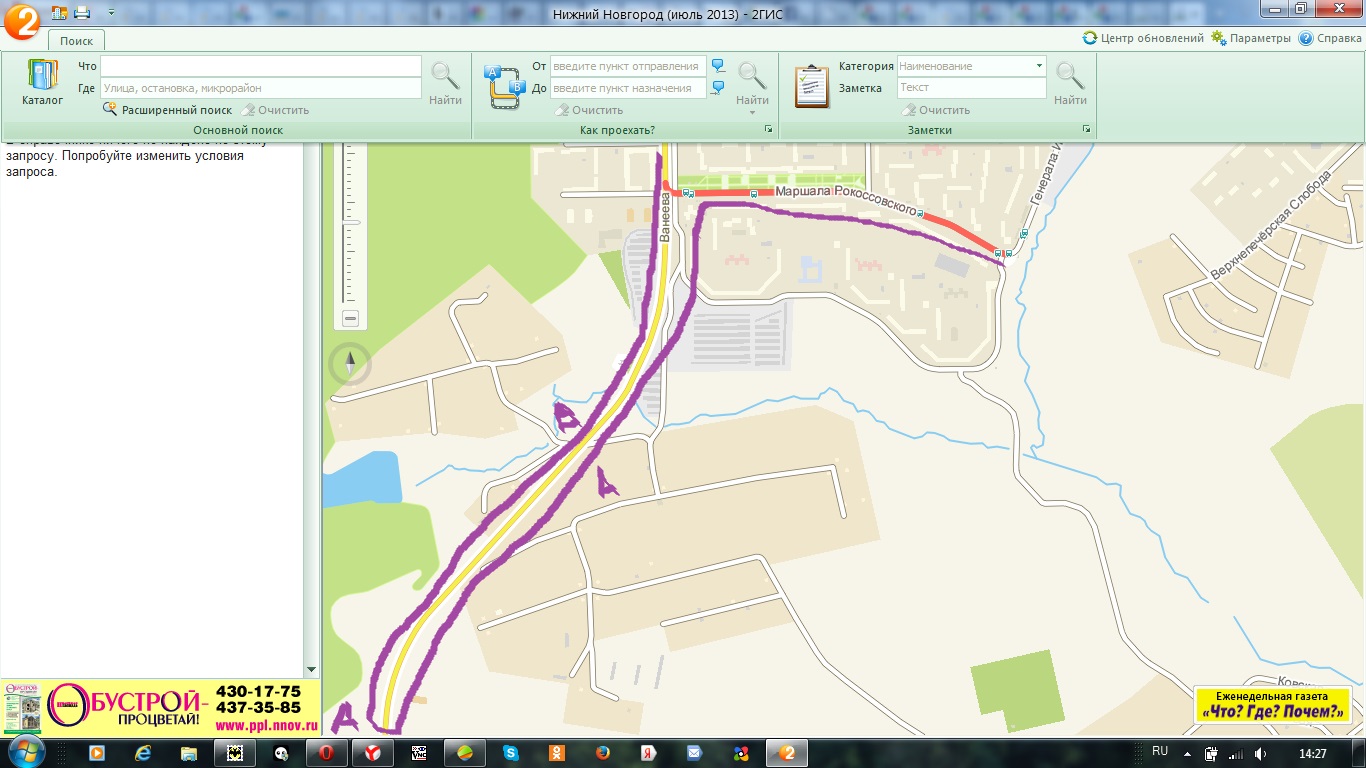This screenshot has height=768, width=1366.
Task: Open Справка help
Action: pyautogui.click(x=1330, y=38)
